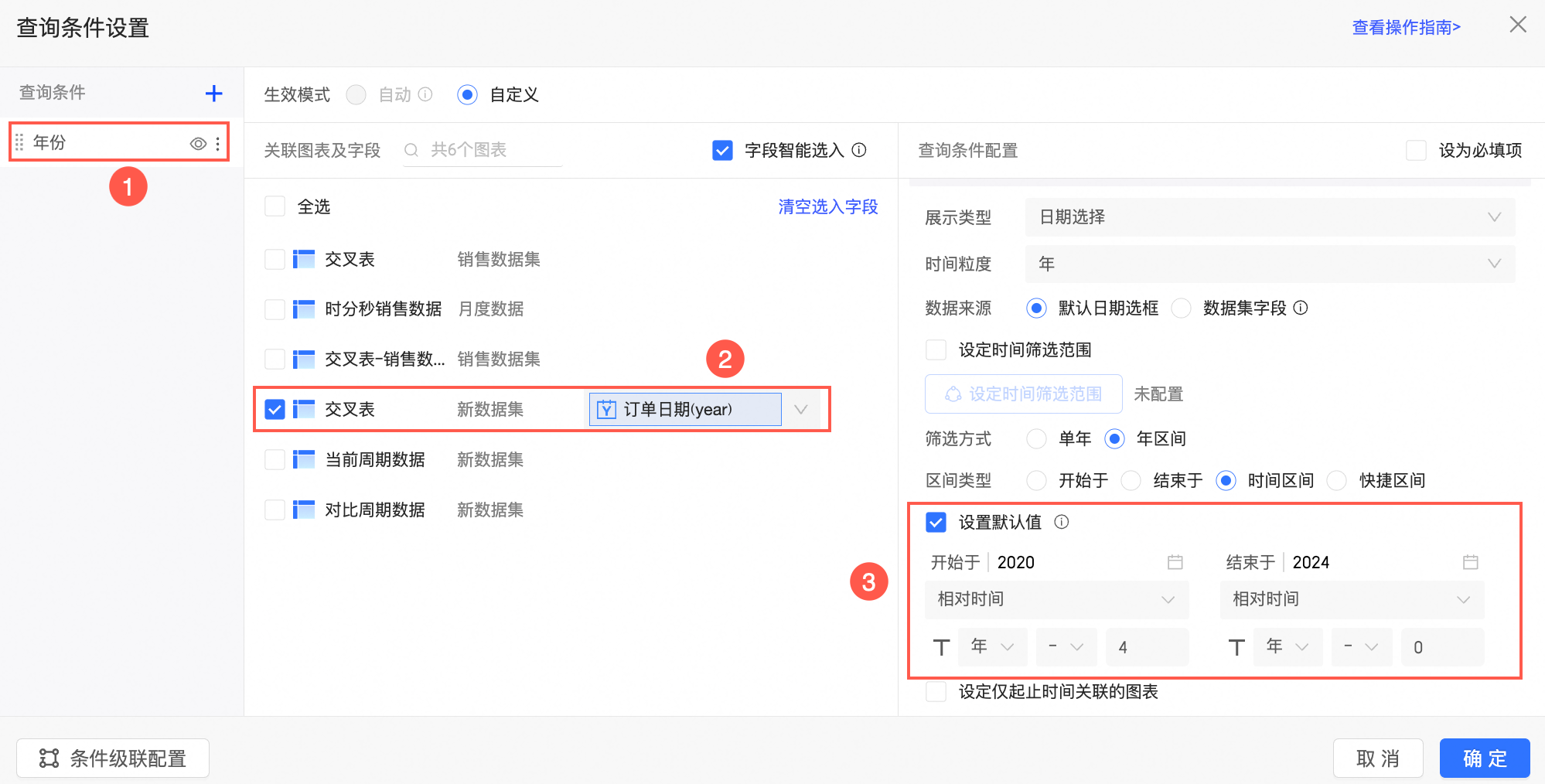Open 条件级联配置 button

[113, 758]
